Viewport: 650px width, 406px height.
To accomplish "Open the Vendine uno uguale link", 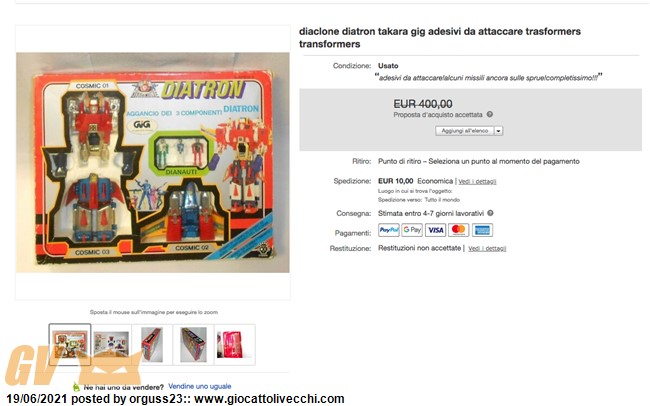I will [200, 387].
